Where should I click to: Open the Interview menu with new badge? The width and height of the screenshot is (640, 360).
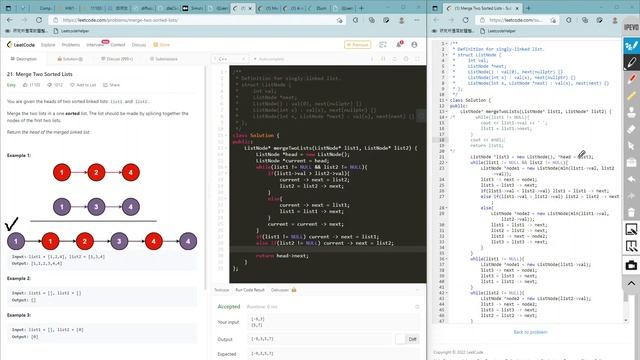[x=95, y=45]
